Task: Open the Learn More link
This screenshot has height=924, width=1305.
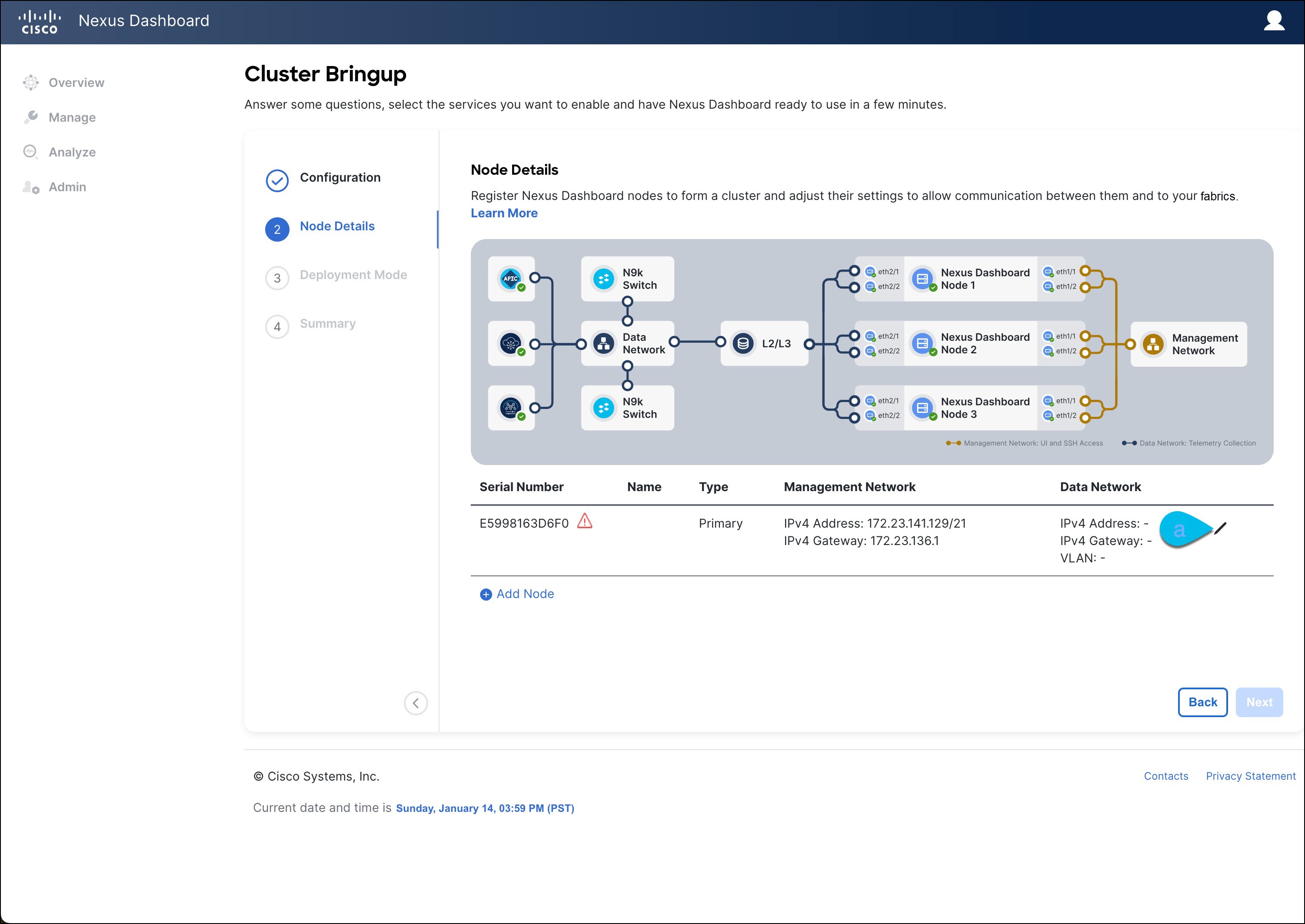Action: tap(504, 213)
